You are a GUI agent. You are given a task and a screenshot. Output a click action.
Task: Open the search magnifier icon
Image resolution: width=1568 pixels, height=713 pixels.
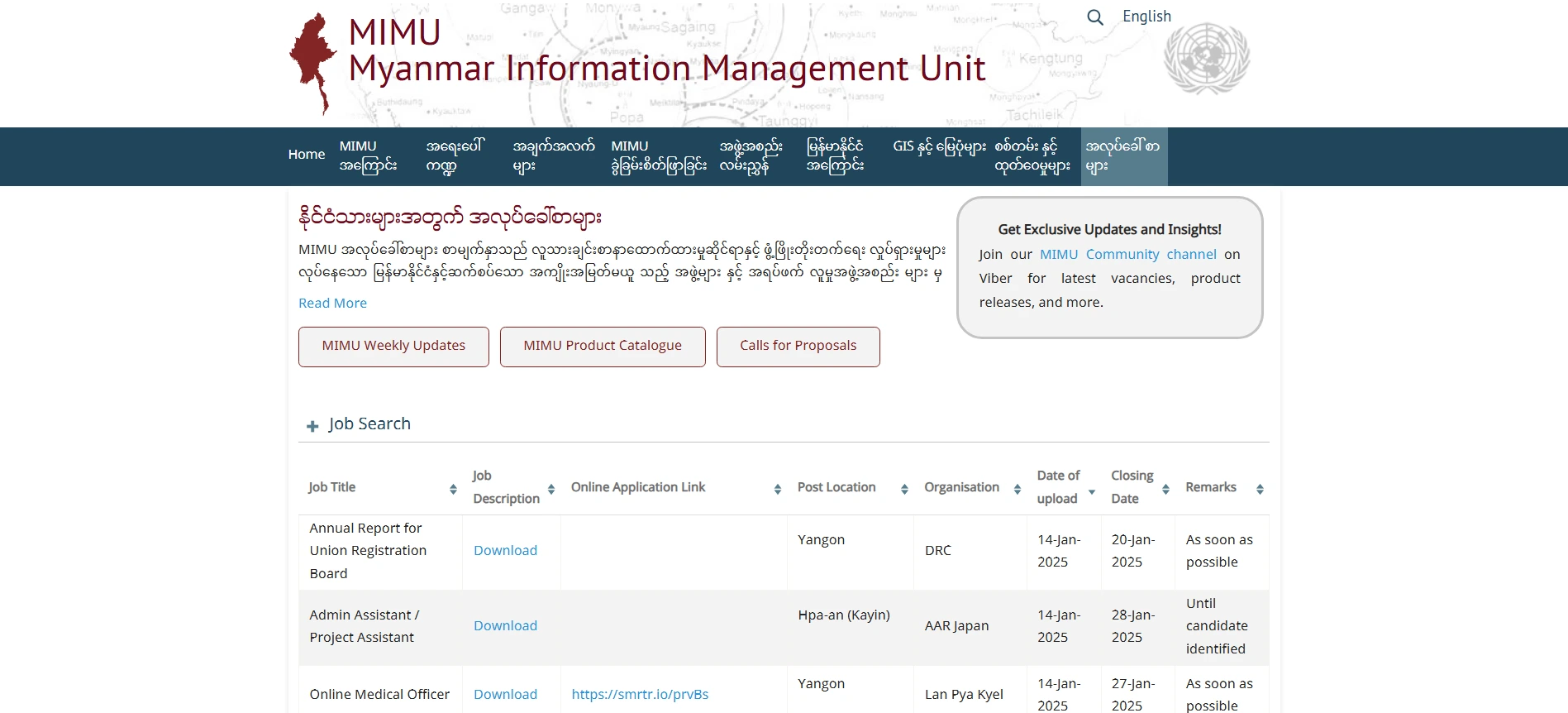point(1094,17)
